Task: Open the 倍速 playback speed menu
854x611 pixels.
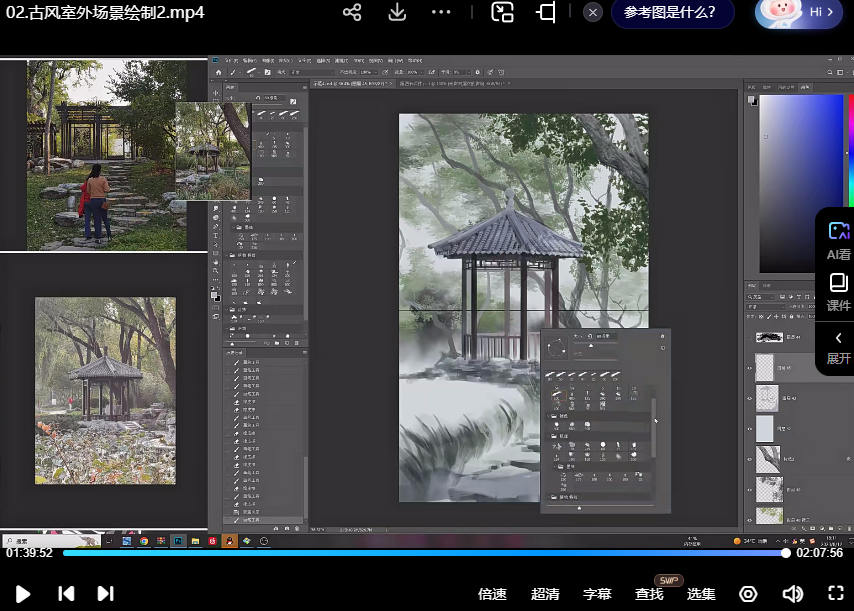Action: point(492,594)
